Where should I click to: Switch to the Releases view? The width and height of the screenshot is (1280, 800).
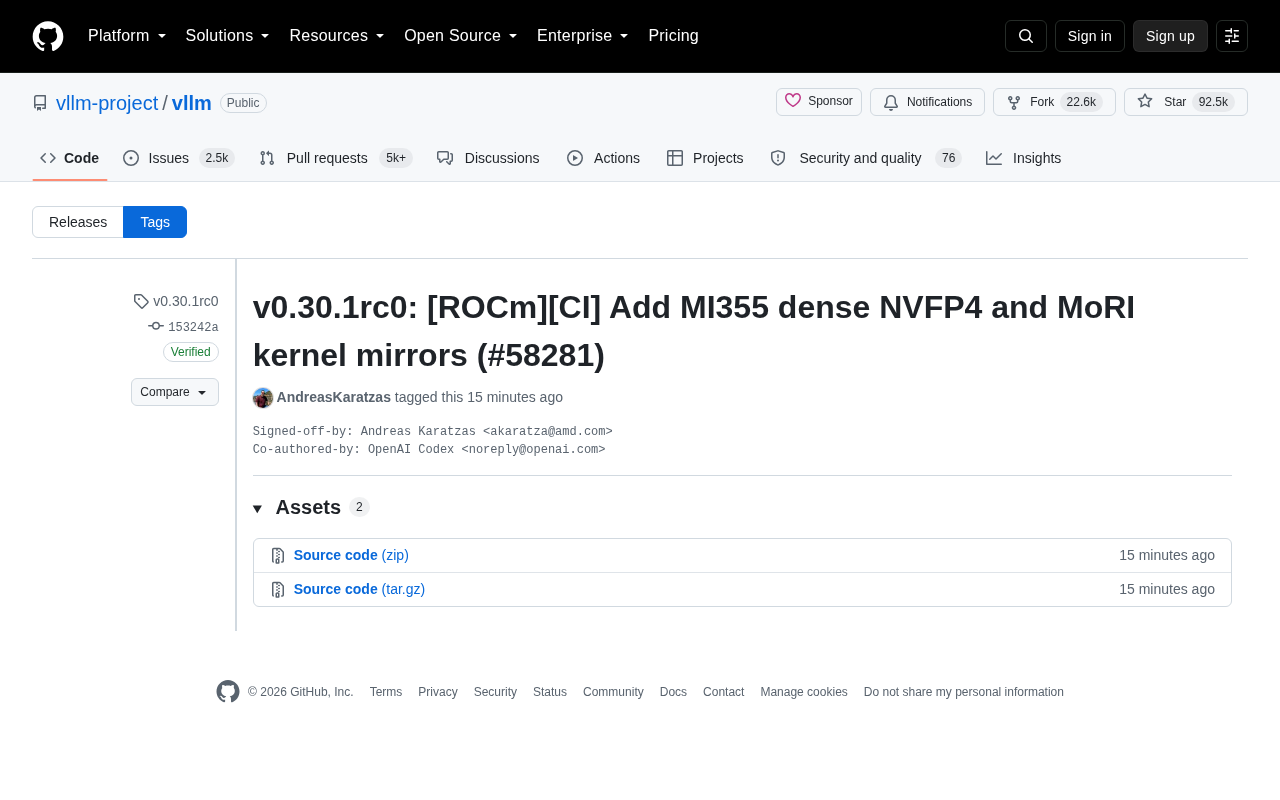78,222
